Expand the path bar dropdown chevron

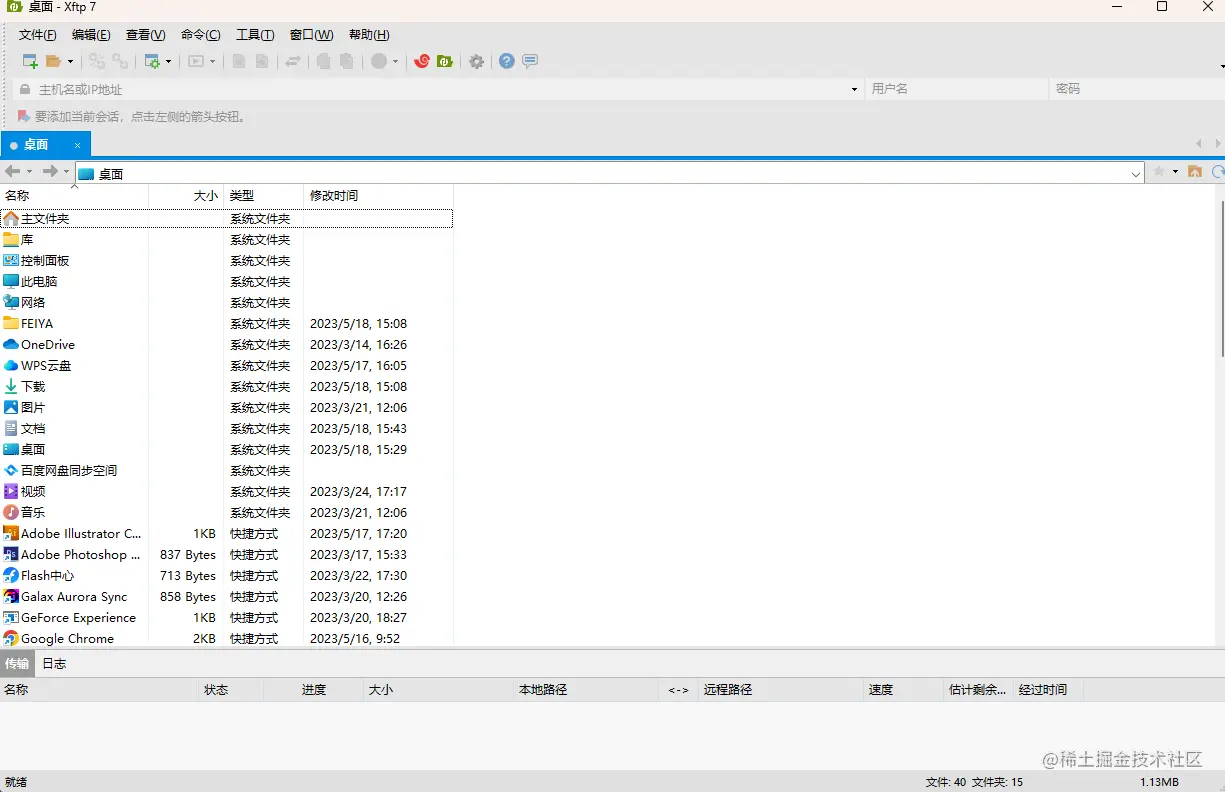coord(1136,174)
